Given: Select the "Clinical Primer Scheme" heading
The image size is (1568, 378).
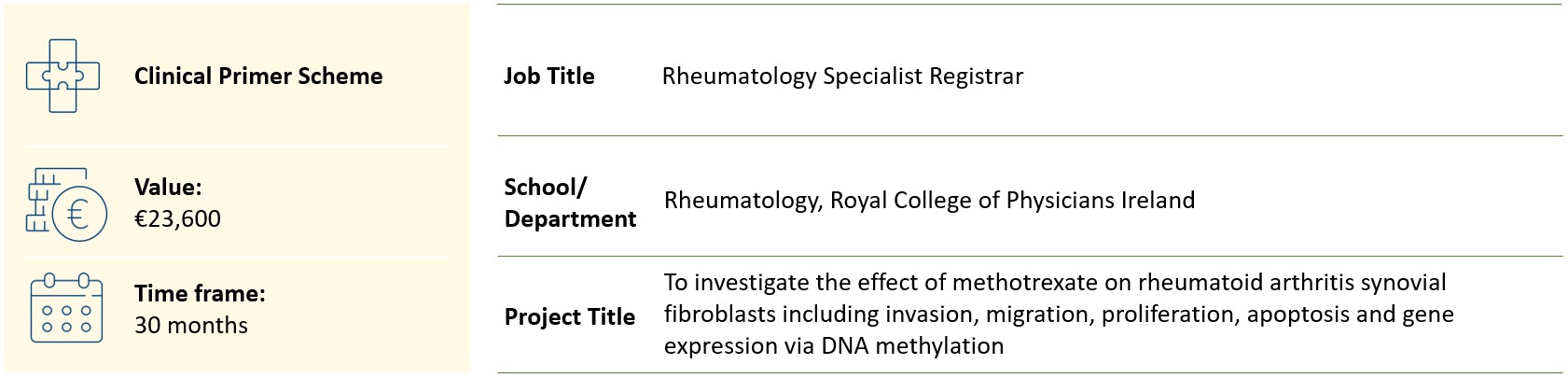Looking at the screenshot, I should tap(258, 77).
